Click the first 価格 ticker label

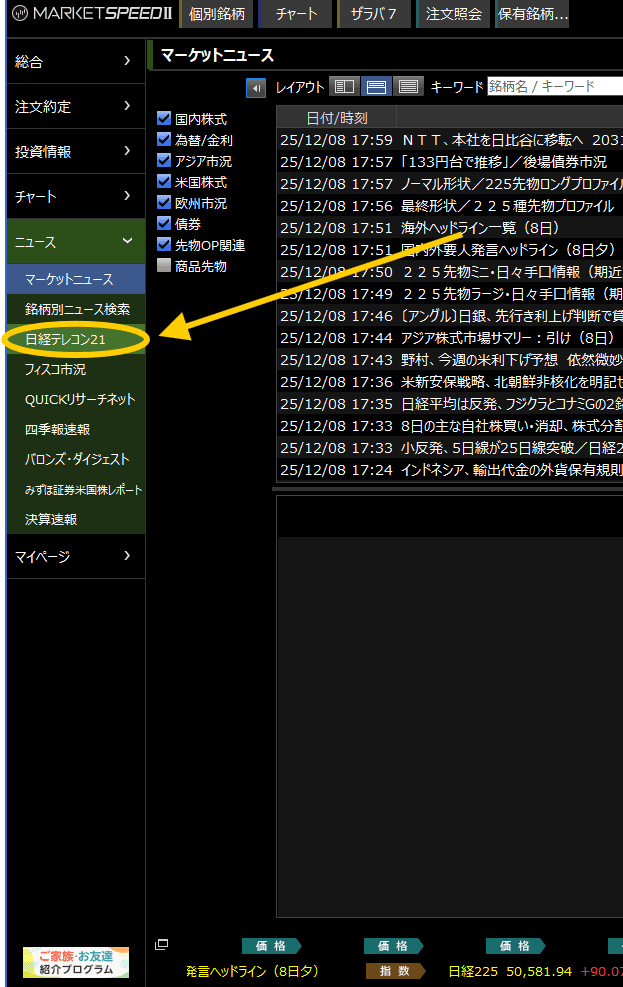(x=271, y=945)
